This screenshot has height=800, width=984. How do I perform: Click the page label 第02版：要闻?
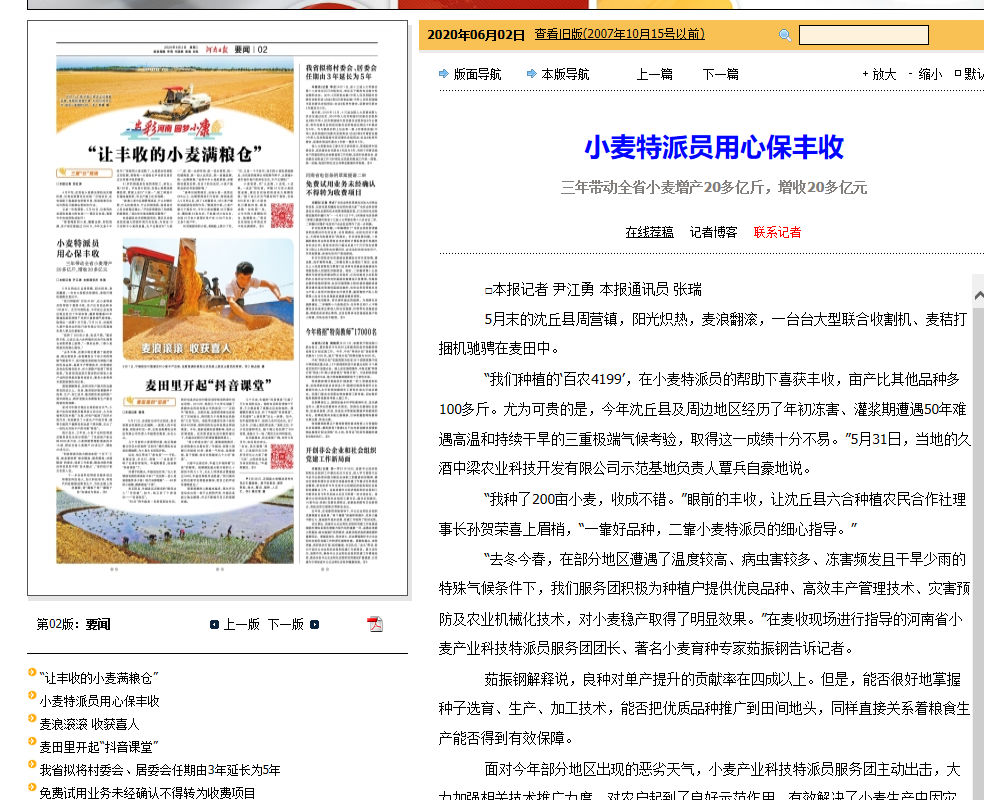pyautogui.click(x=73, y=624)
